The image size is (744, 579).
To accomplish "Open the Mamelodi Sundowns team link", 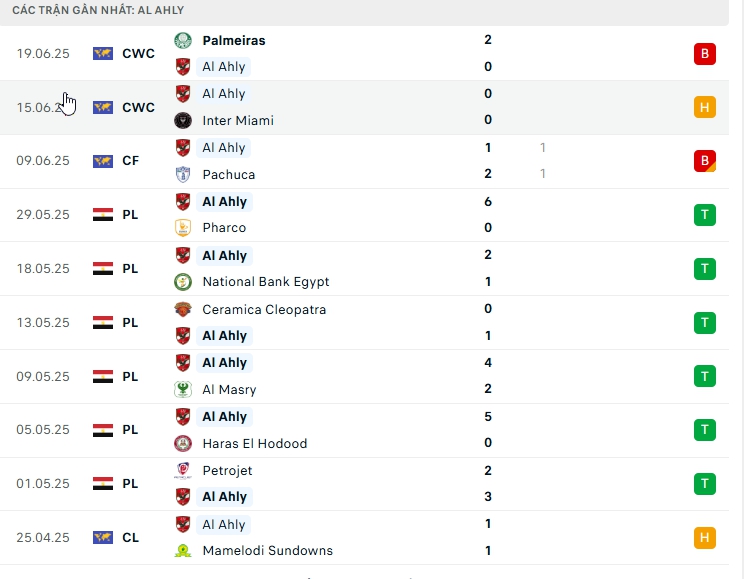I will pyautogui.click(x=267, y=550).
